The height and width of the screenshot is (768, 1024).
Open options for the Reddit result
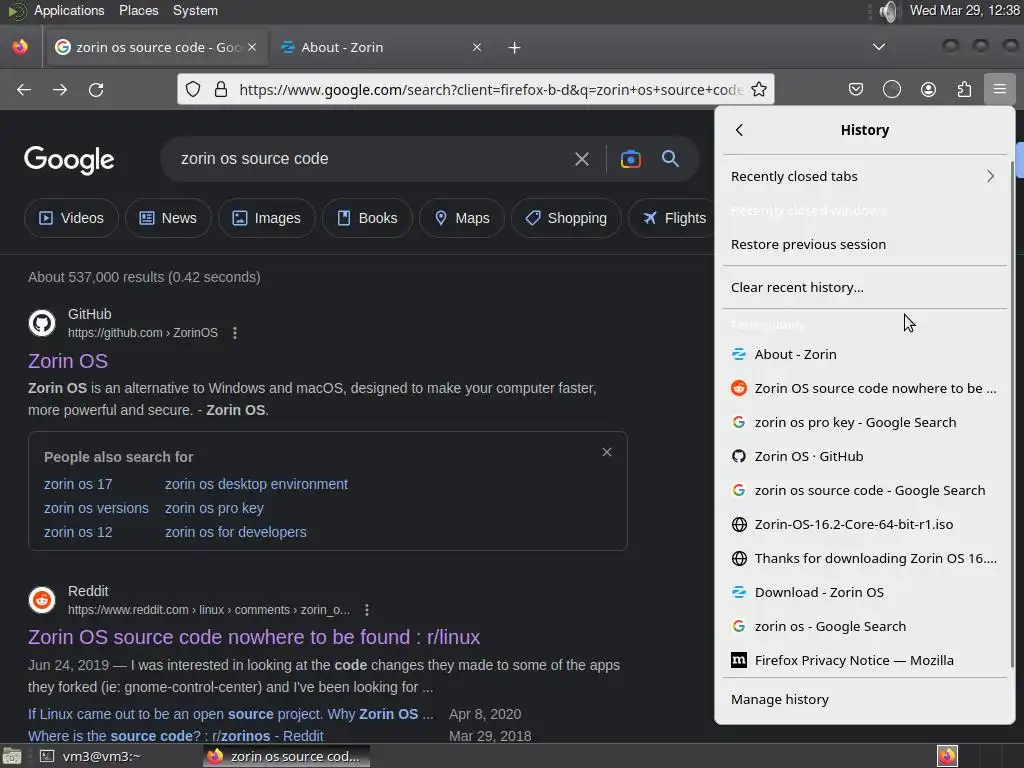367,610
